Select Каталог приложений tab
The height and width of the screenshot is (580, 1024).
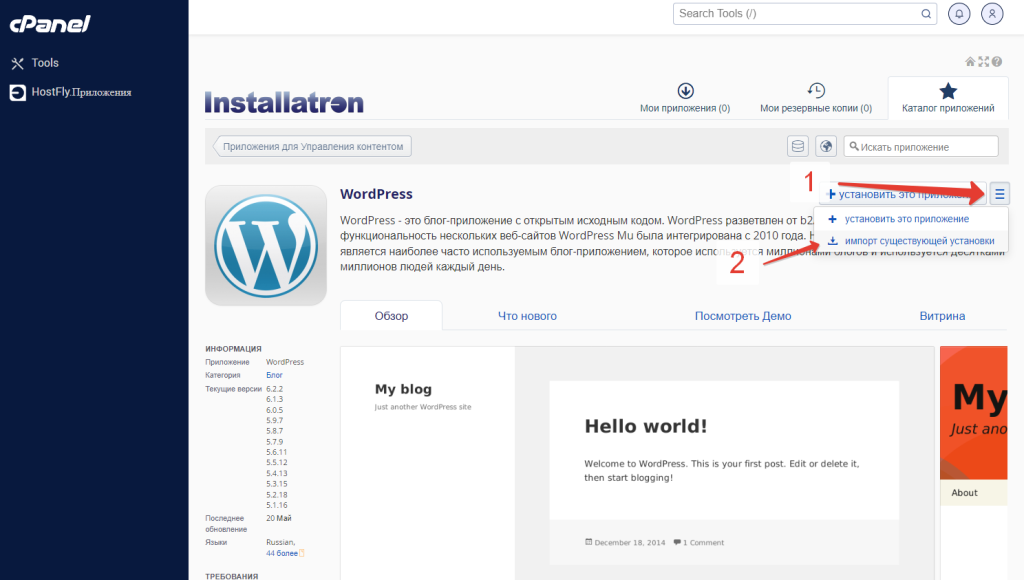click(948, 98)
